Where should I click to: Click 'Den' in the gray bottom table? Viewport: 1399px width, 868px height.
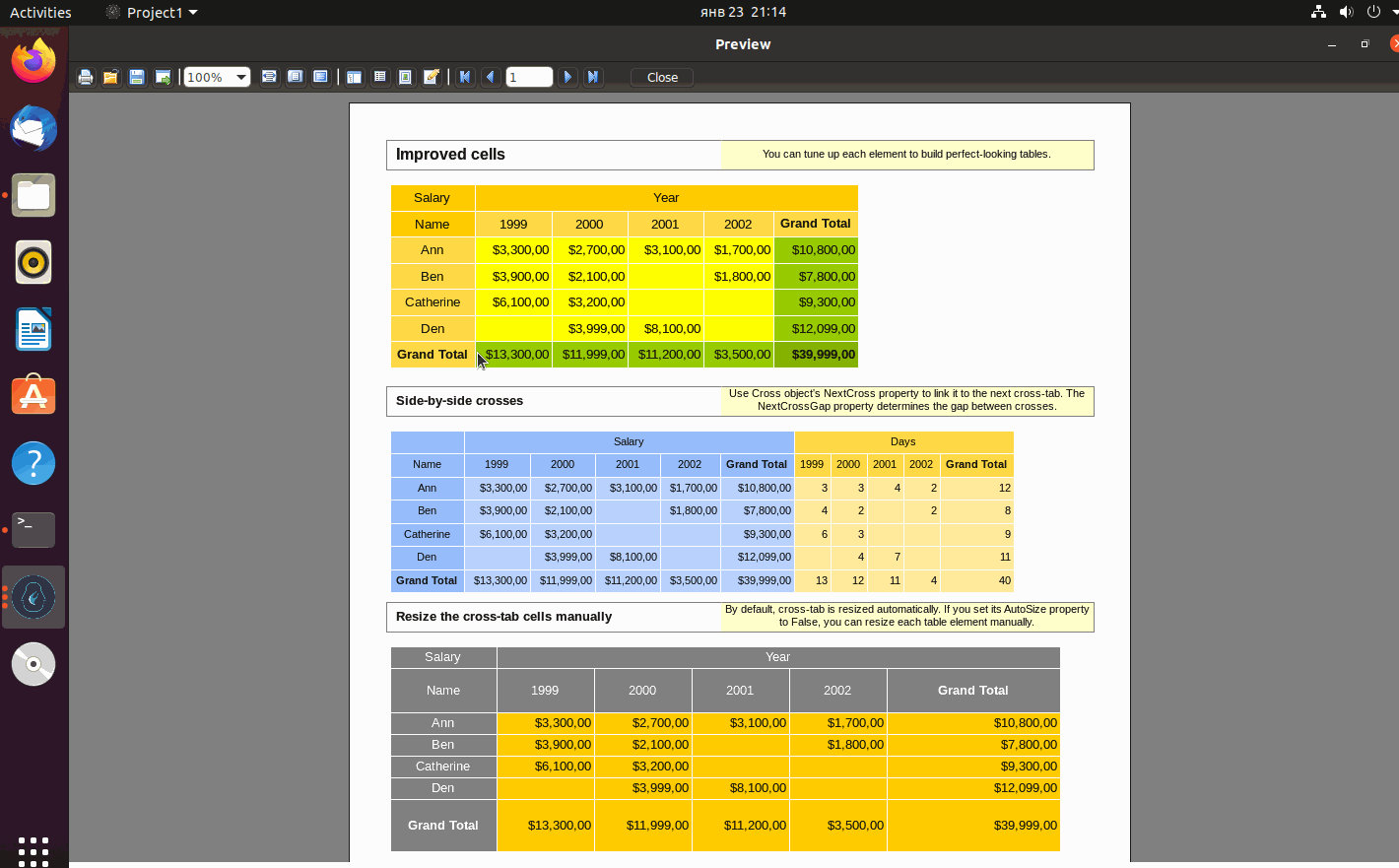(x=443, y=788)
